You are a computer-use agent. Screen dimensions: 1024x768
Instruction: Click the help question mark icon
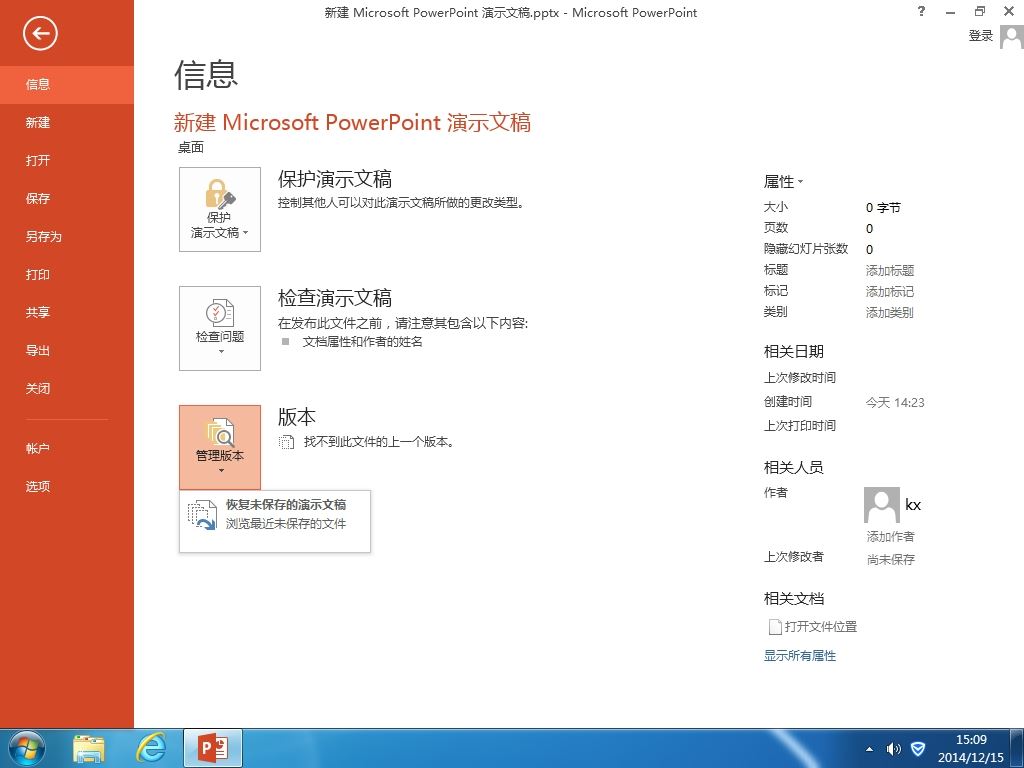click(x=921, y=11)
